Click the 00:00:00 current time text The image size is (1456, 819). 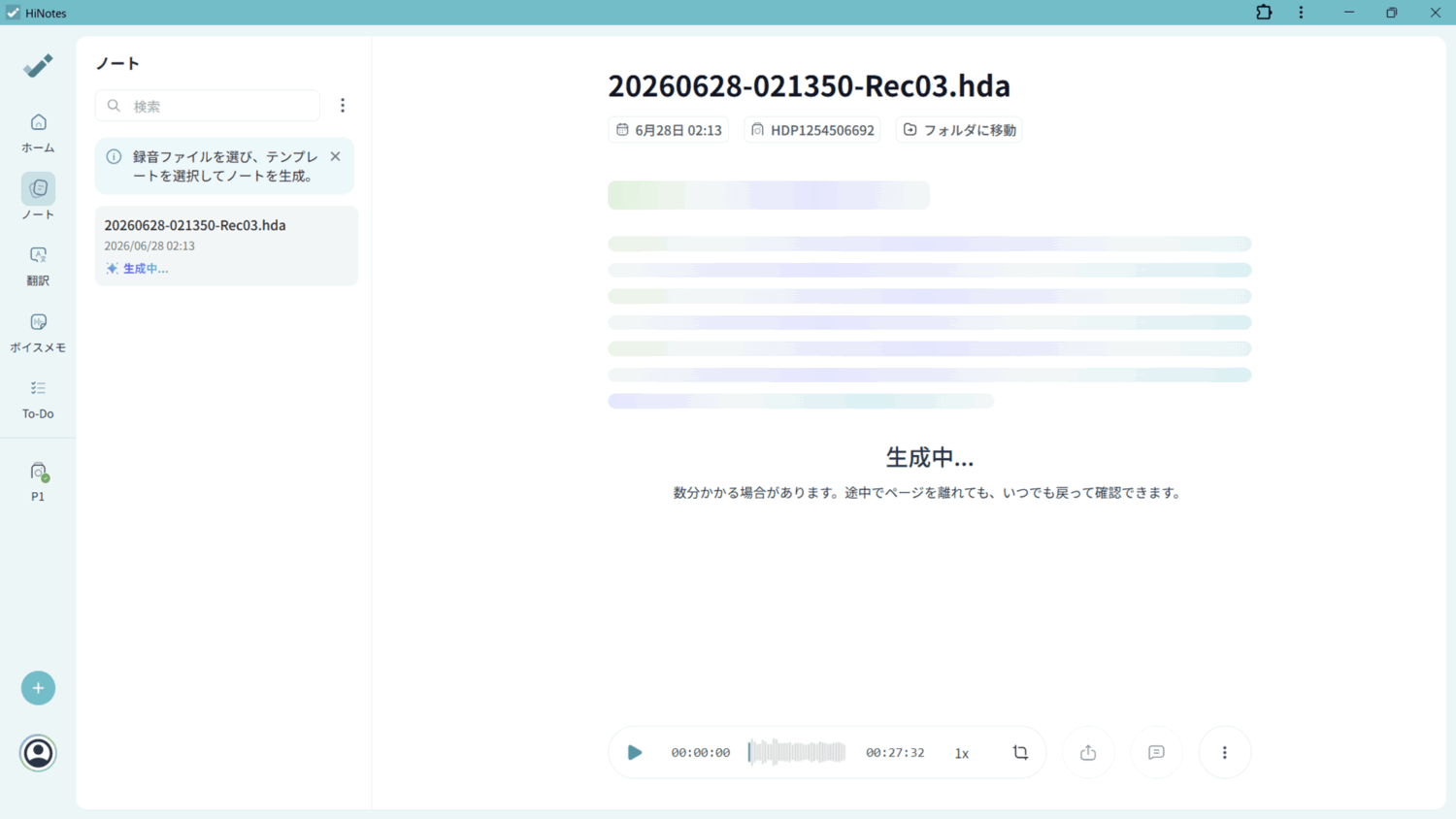click(x=701, y=753)
